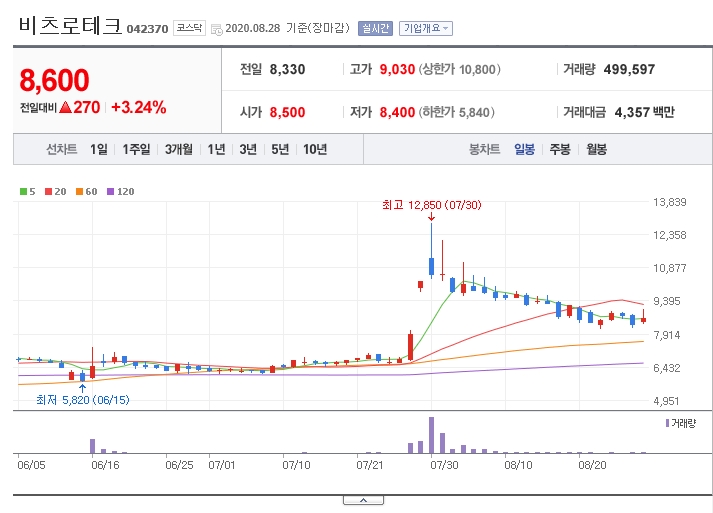The image size is (713, 513).
Task: Click the orange 60-day moving average swatch
Action: point(79,191)
